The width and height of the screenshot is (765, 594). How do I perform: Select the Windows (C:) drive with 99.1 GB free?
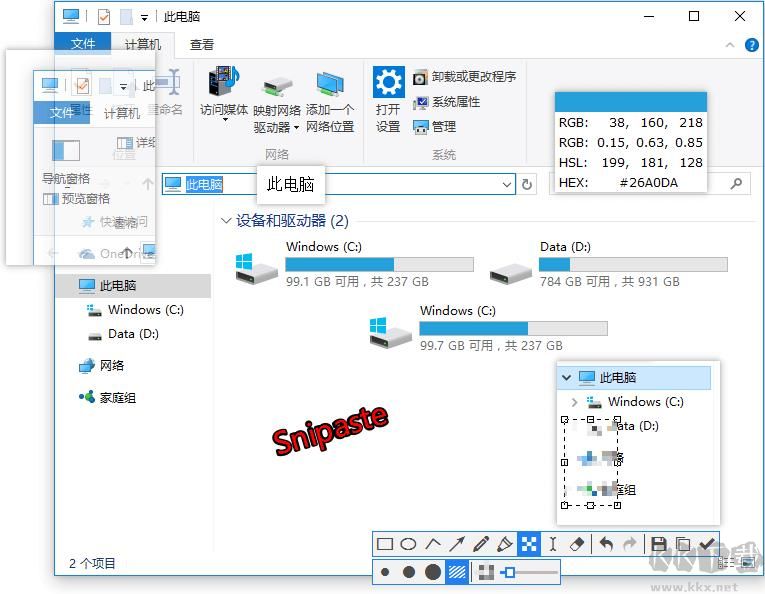(x=353, y=264)
